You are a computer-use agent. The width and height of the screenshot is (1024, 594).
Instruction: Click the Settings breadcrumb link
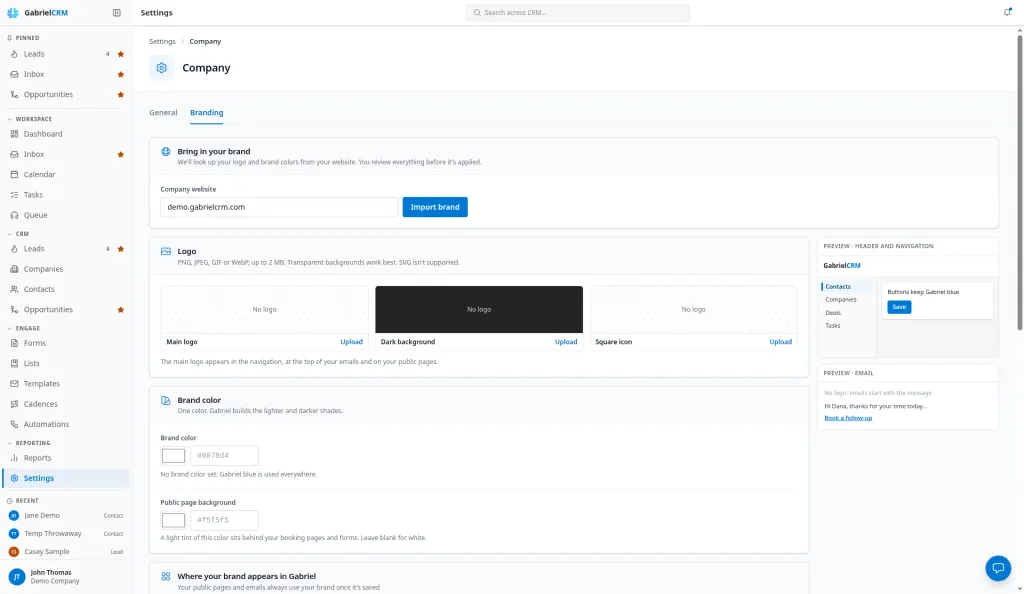(162, 41)
